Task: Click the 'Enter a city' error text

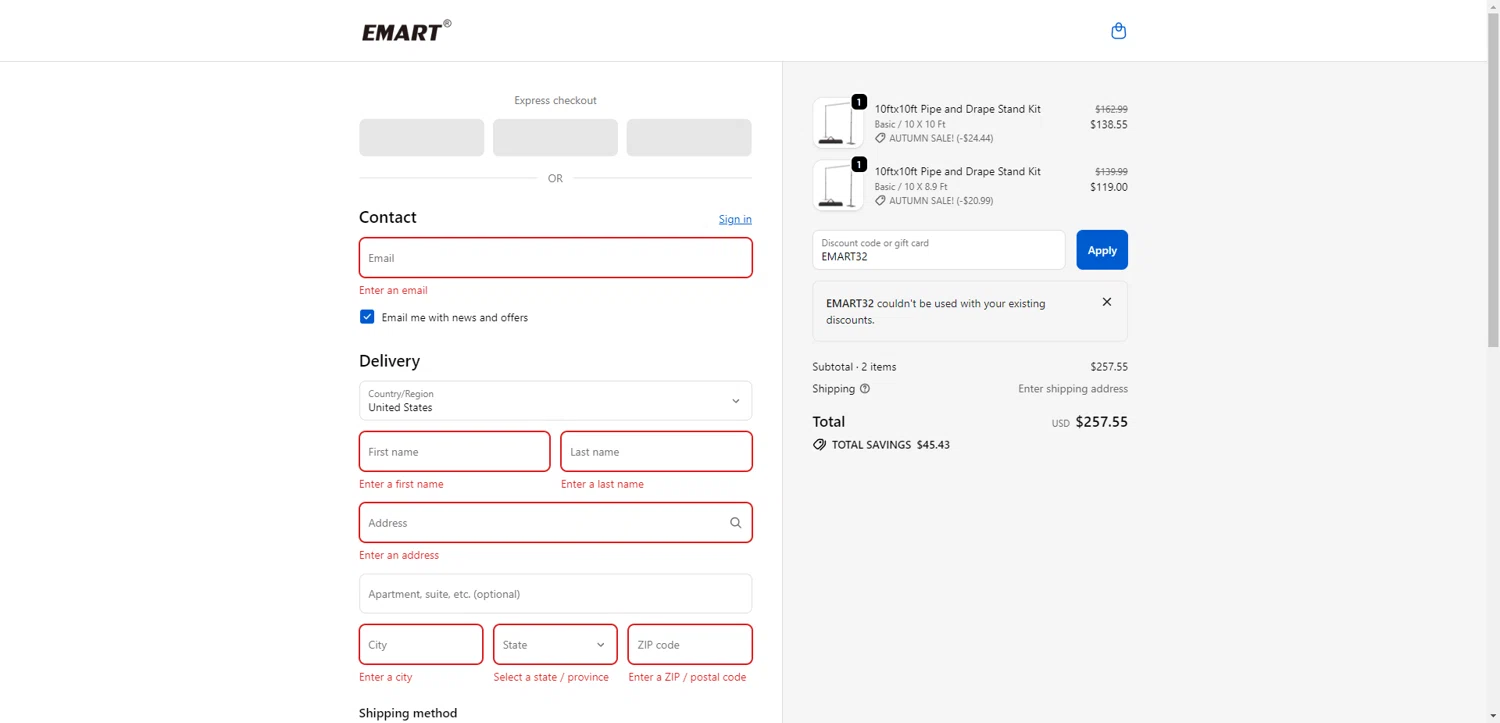Action: click(x=386, y=677)
